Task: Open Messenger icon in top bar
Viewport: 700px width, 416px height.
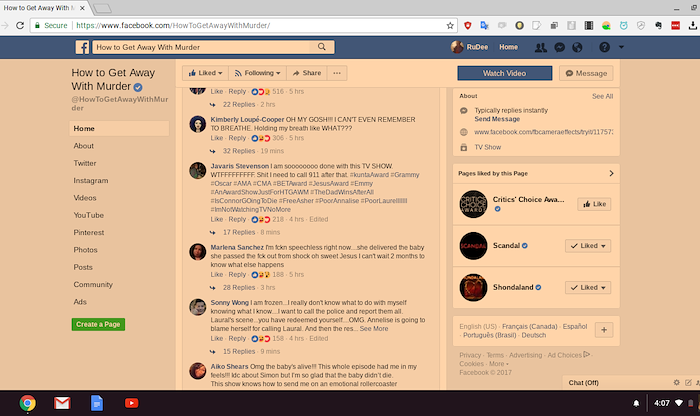Action: pyautogui.click(x=559, y=47)
